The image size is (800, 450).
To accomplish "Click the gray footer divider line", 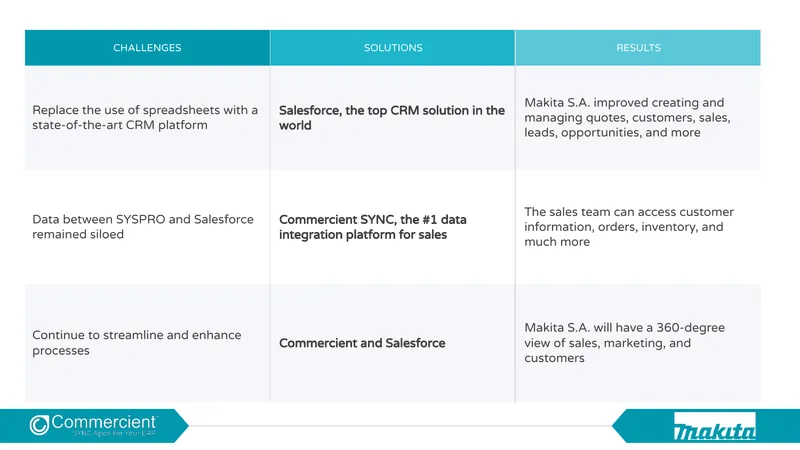I will (x=401, y=426).
